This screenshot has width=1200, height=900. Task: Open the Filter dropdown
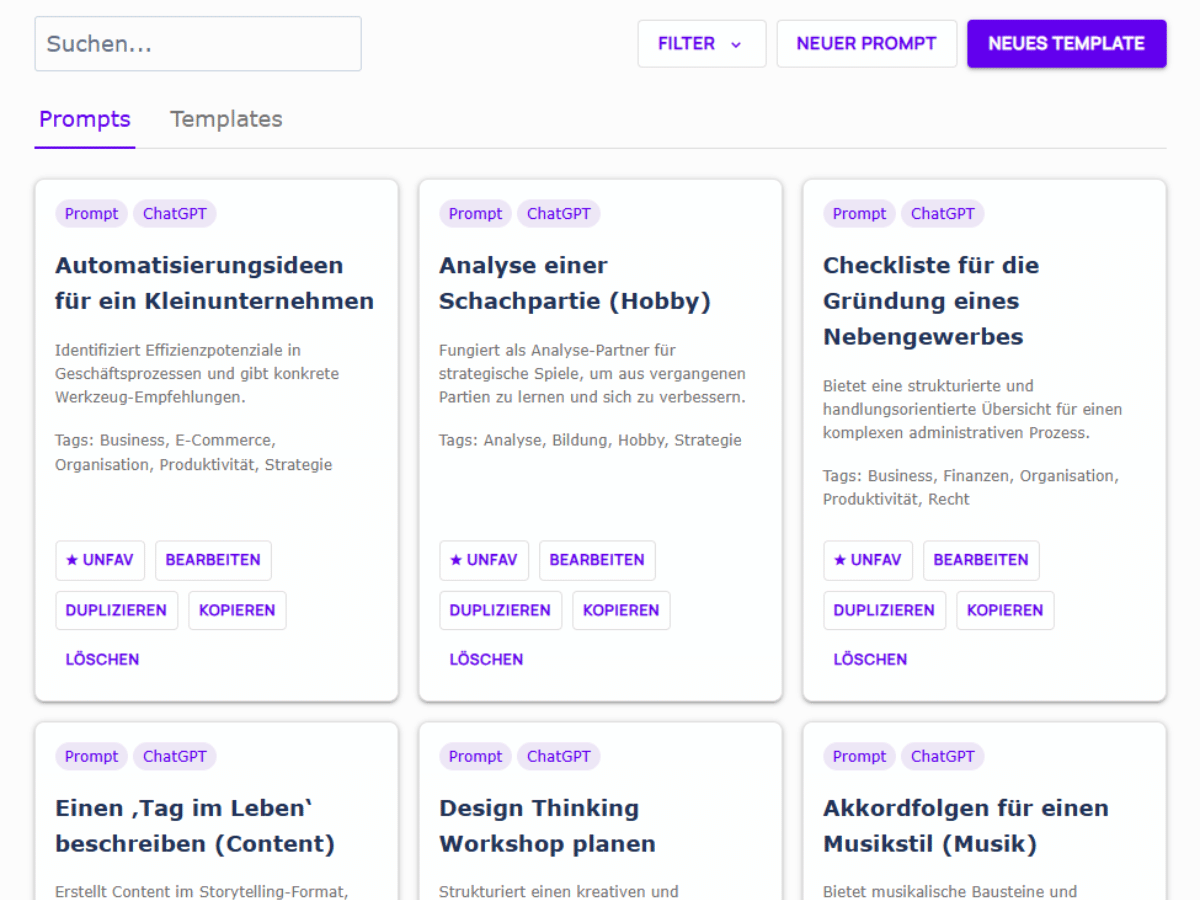click(x=701, y=44)
